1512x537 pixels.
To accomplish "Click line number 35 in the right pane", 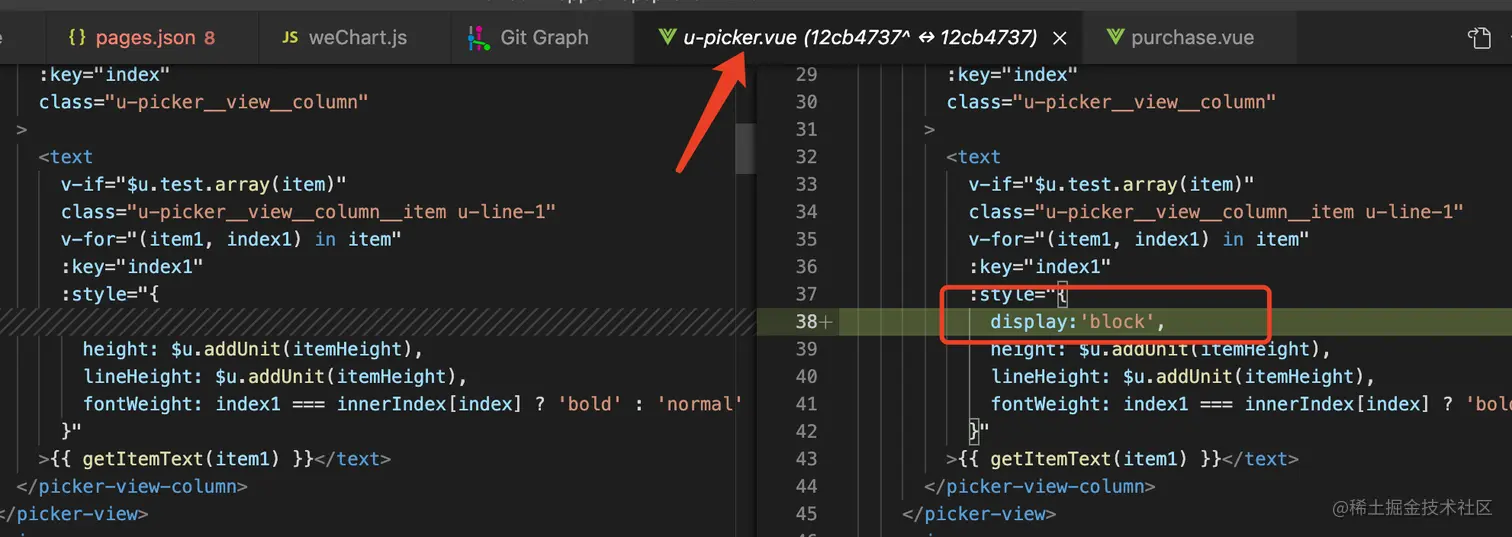I will click(x=806, y=239).
